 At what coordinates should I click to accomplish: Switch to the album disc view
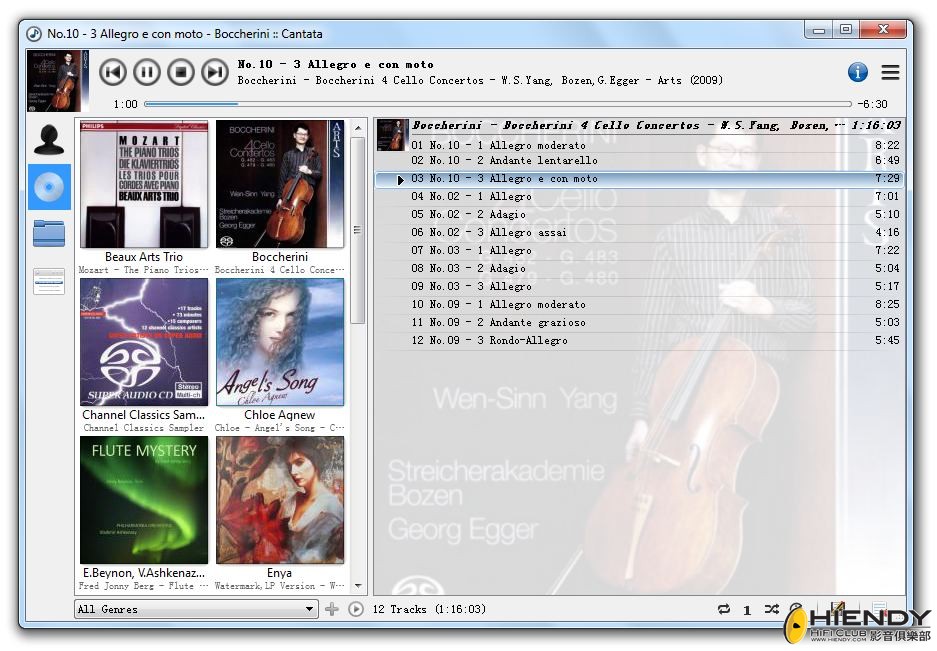49,187
